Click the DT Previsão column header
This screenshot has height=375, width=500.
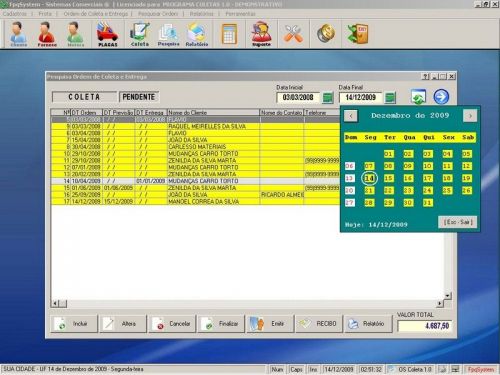(118, 113)
